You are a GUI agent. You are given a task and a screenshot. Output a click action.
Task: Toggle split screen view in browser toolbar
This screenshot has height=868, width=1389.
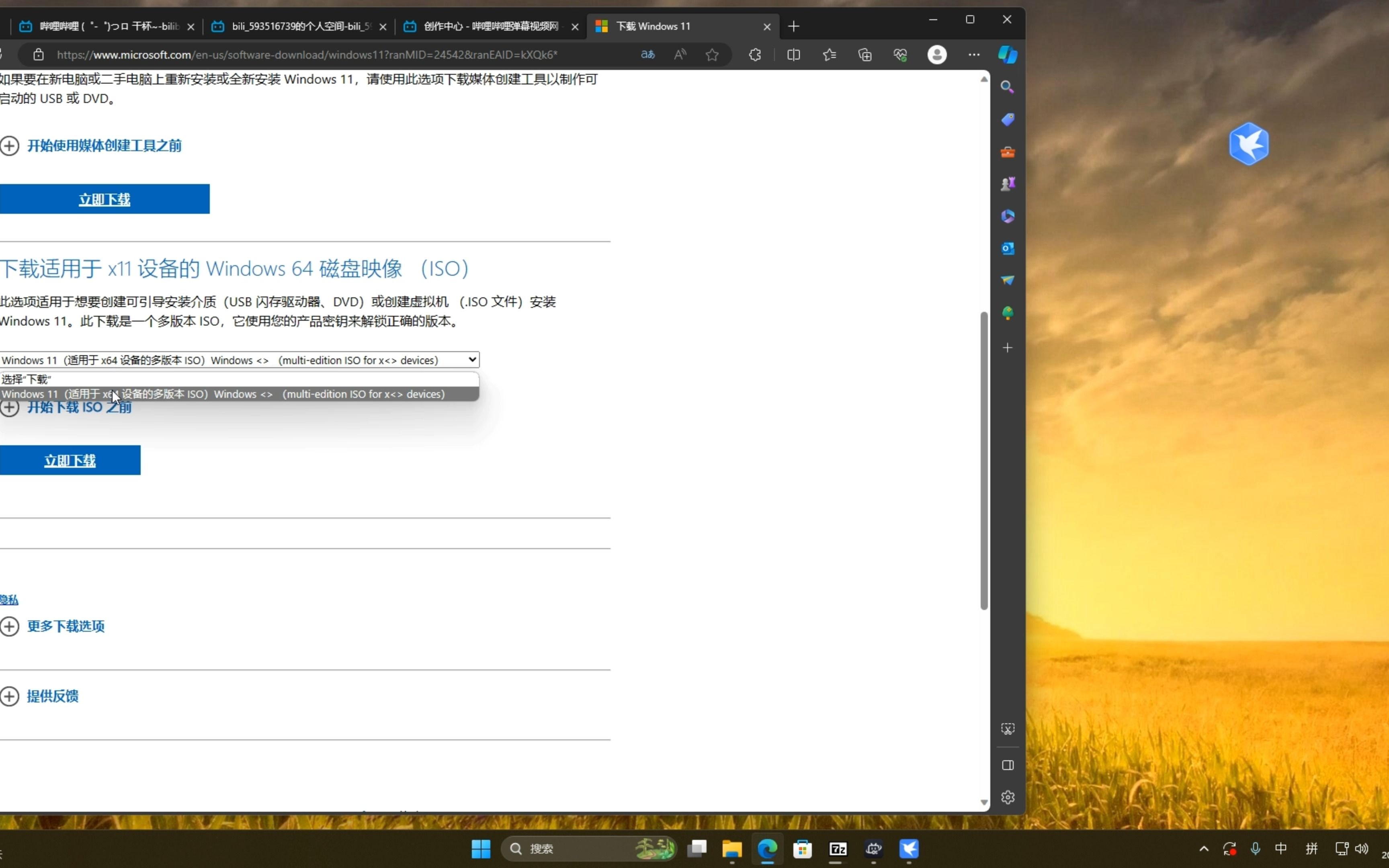[793, 55]
